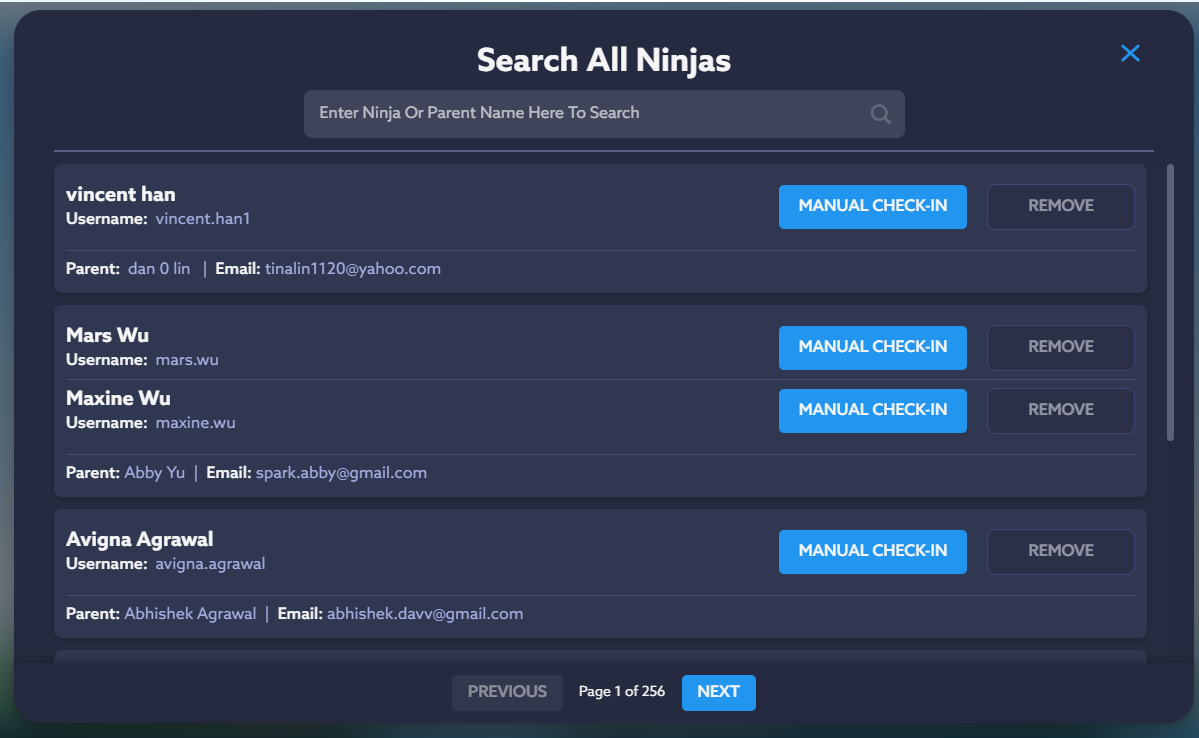
Task: Click parent name Abhishek Agrawal
Action: (x=190, y=614)
